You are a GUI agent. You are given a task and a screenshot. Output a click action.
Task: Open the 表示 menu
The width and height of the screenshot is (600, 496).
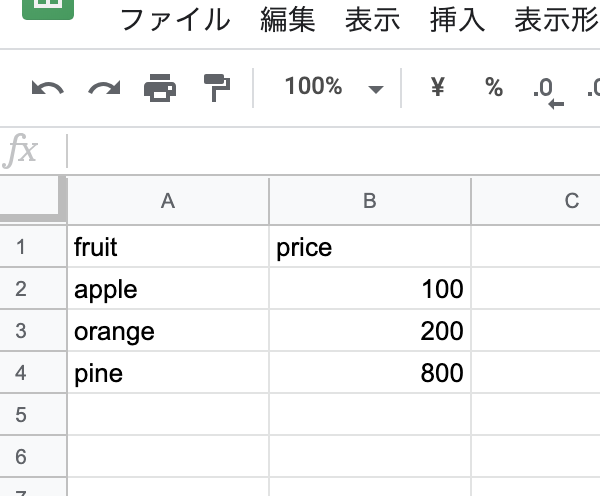[373, 20]
